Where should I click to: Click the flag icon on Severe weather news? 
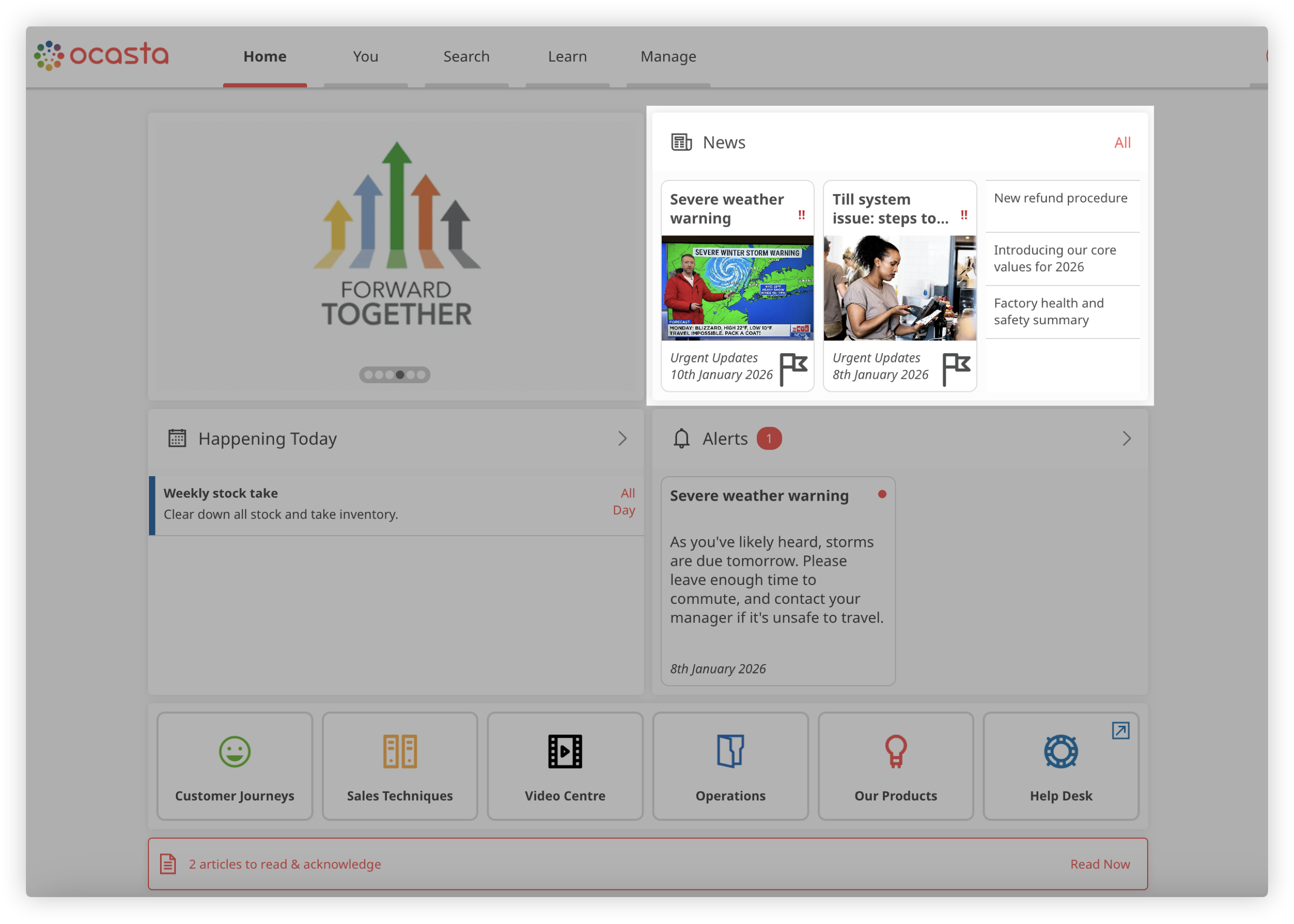[x=793, y=368]
